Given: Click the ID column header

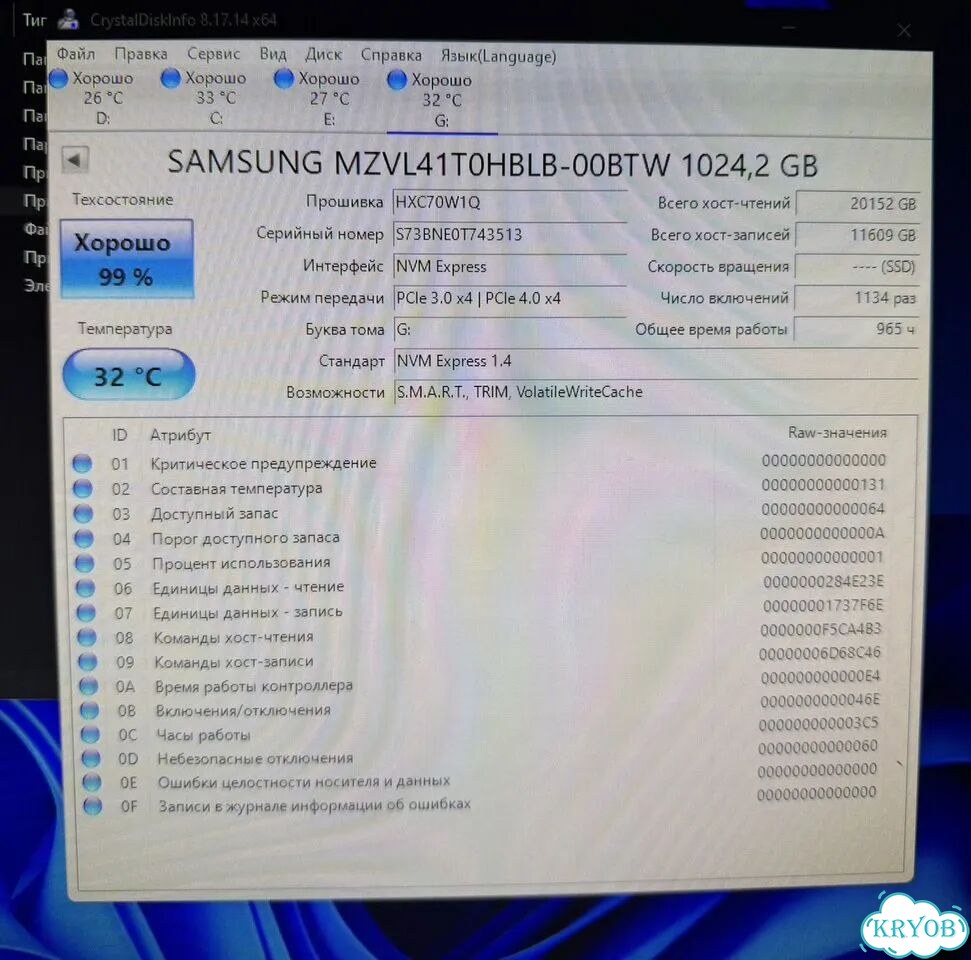Looking at the screenshot, I should point(120,435).
